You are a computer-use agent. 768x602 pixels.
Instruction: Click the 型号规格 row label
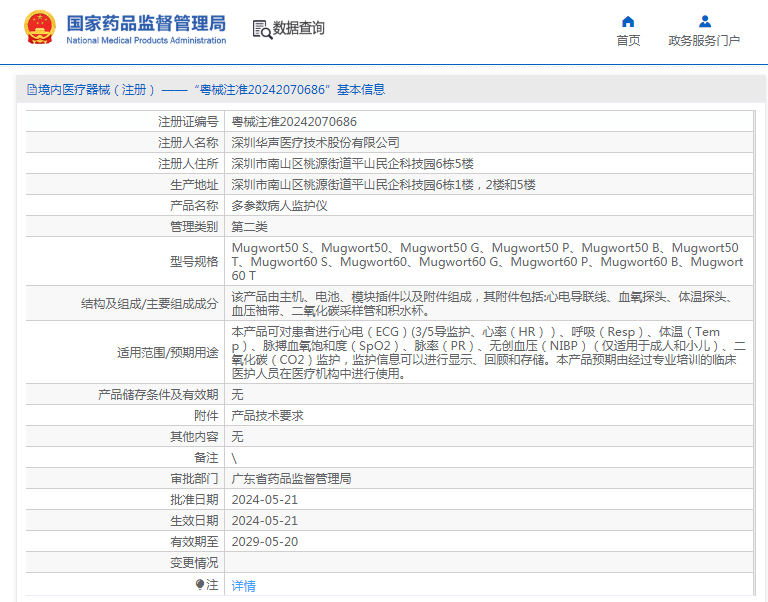click(x=194, y=262)
